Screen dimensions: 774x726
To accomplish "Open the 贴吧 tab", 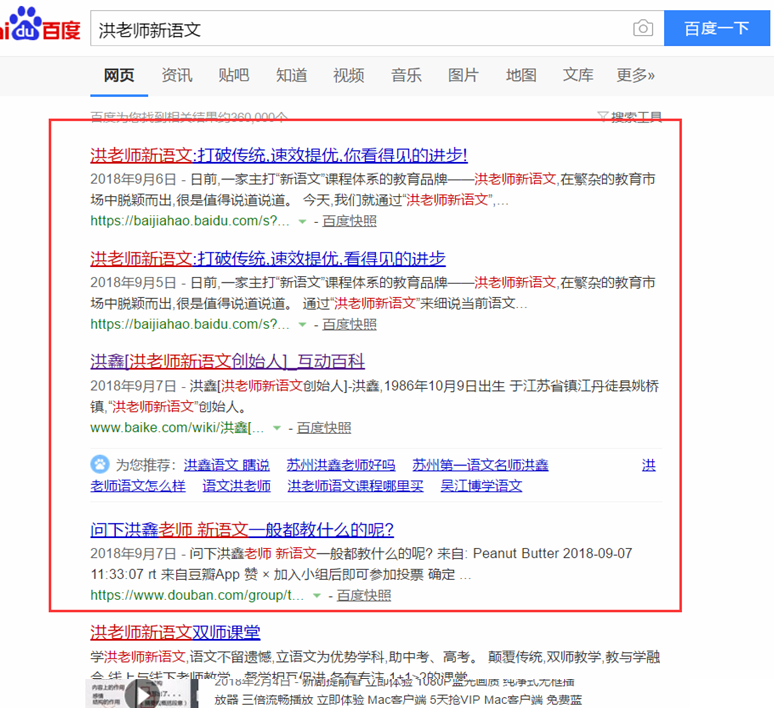I will [234, 76].
